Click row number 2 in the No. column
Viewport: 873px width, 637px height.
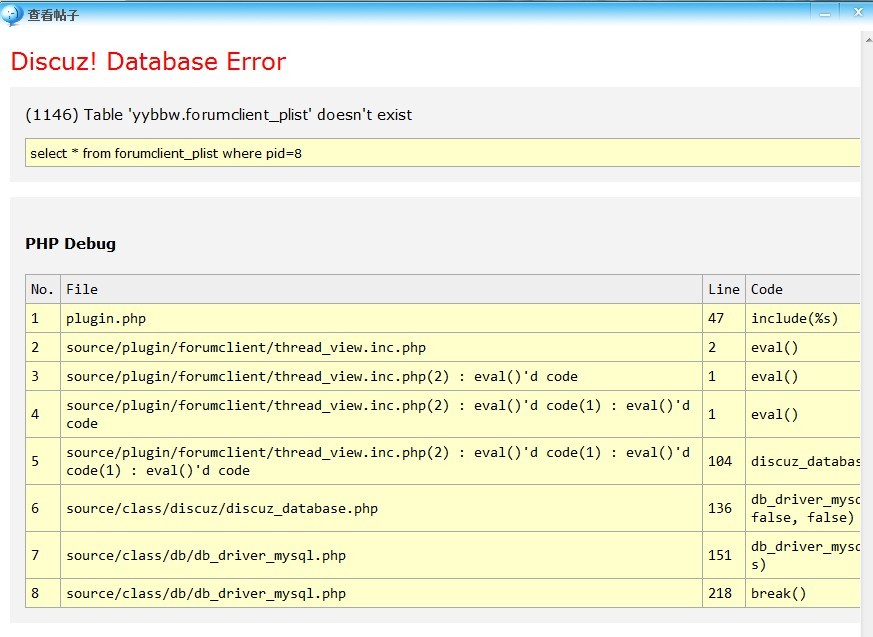click(x=43, y=347)
